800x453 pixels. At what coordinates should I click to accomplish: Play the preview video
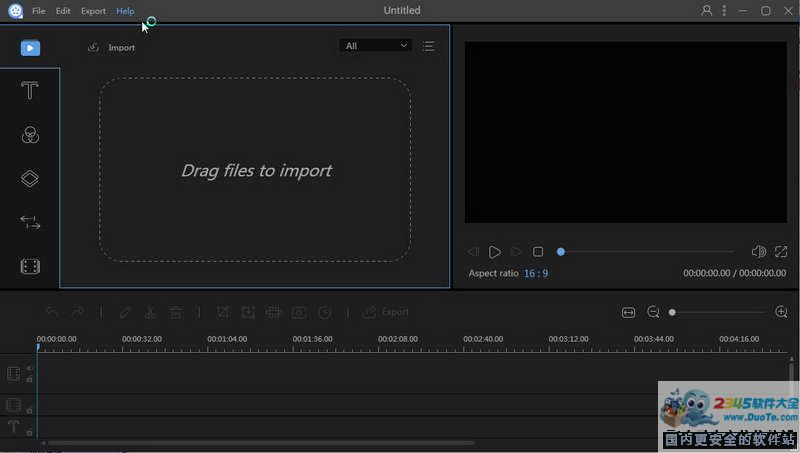[494, 252]
